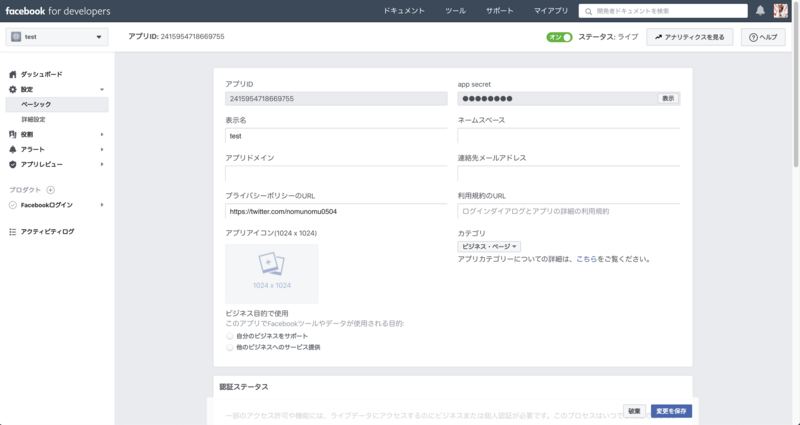Open the マイアプリ menu

coord(551,11)
